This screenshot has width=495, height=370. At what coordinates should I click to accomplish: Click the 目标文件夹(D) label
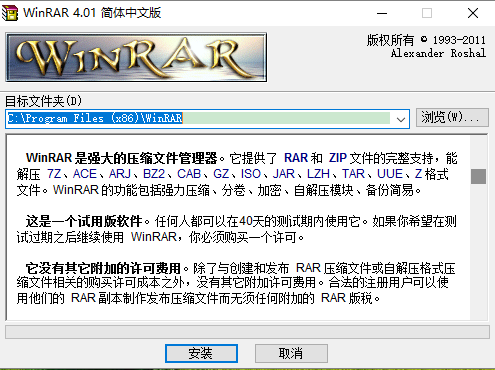click(x=44, y=101)
